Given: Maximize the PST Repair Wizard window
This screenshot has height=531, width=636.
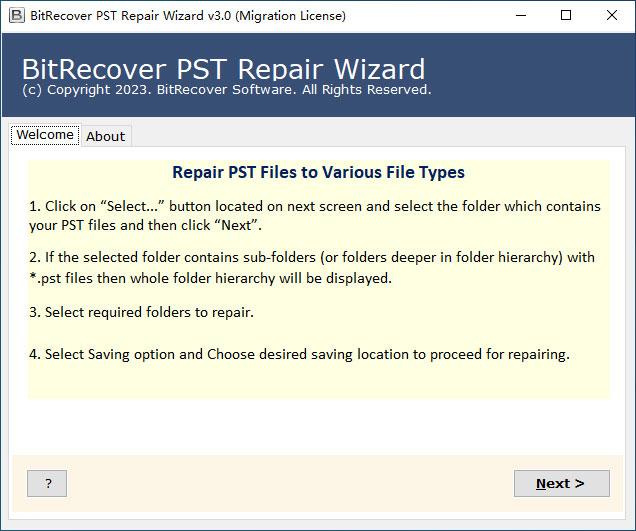Looking at the screenshot, I should pyautogui.click(x=566, y=16).
